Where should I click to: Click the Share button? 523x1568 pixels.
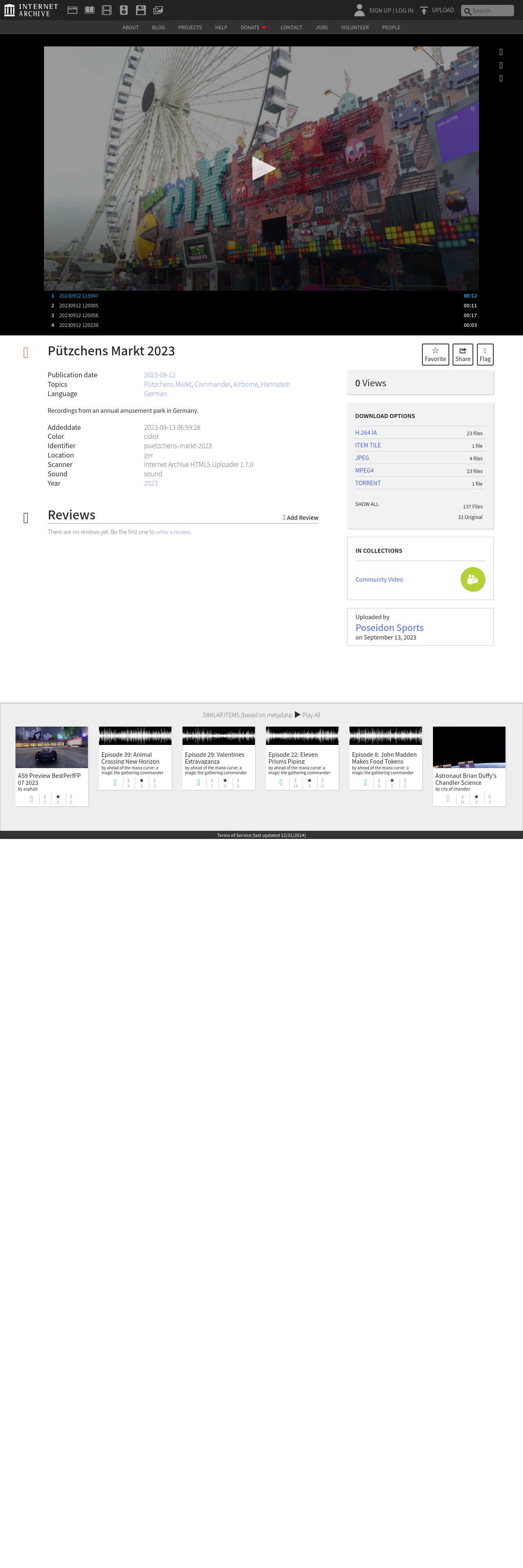(463, 354)
